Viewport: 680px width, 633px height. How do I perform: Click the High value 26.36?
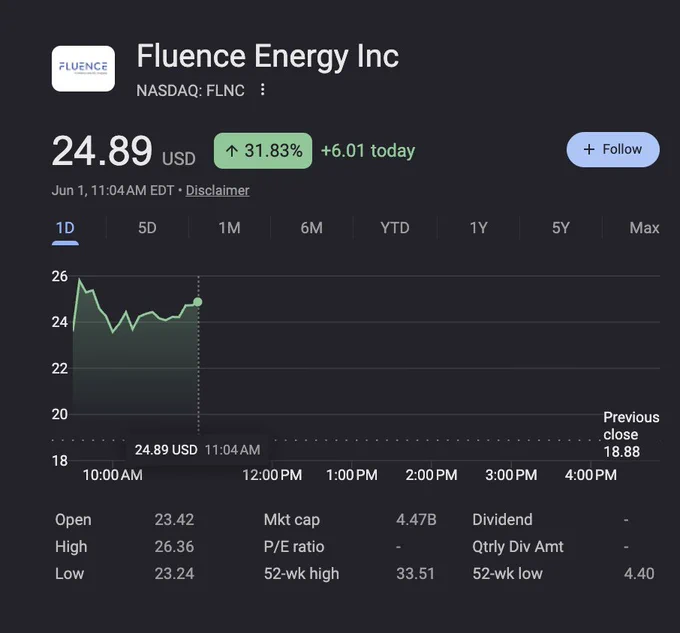[174, 547]
